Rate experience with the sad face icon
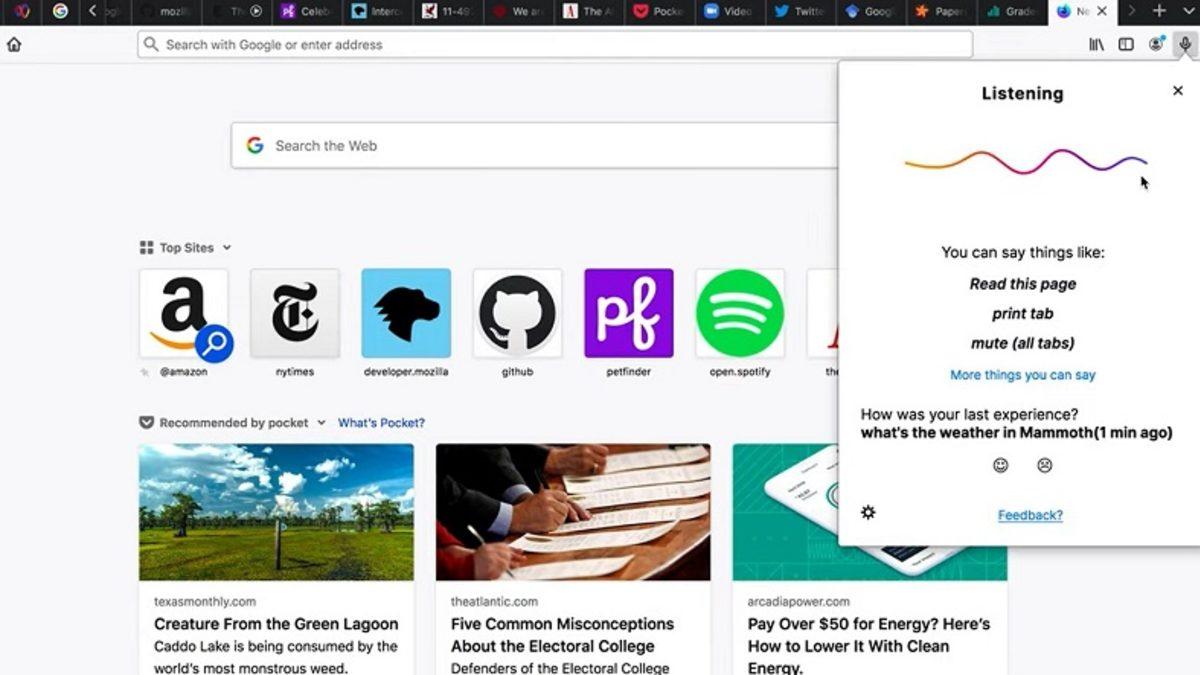The height and width of the screenshot is (675, 1200). pyautogui.click(x=1044, y=466)
